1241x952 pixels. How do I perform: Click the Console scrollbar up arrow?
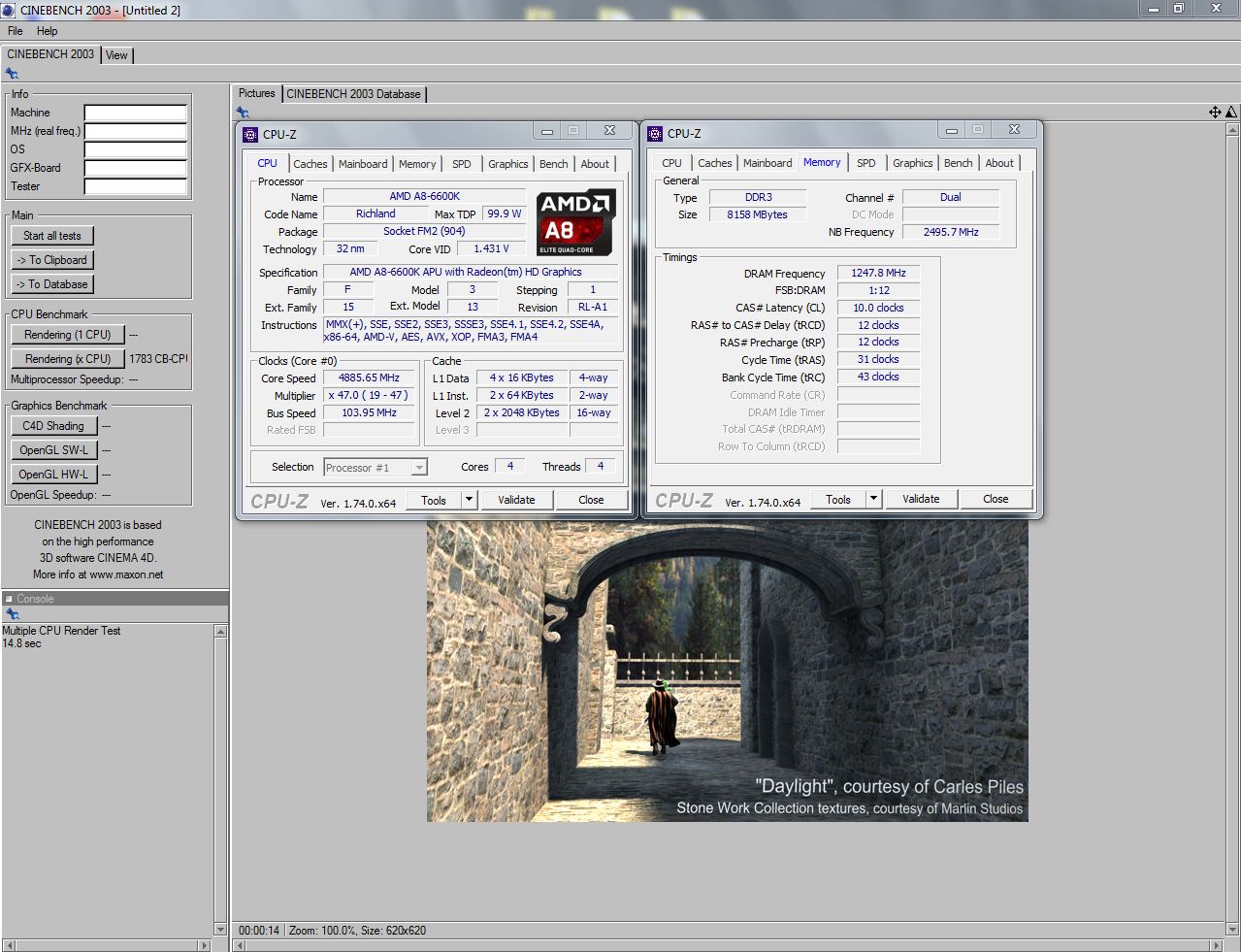point(220,632)
